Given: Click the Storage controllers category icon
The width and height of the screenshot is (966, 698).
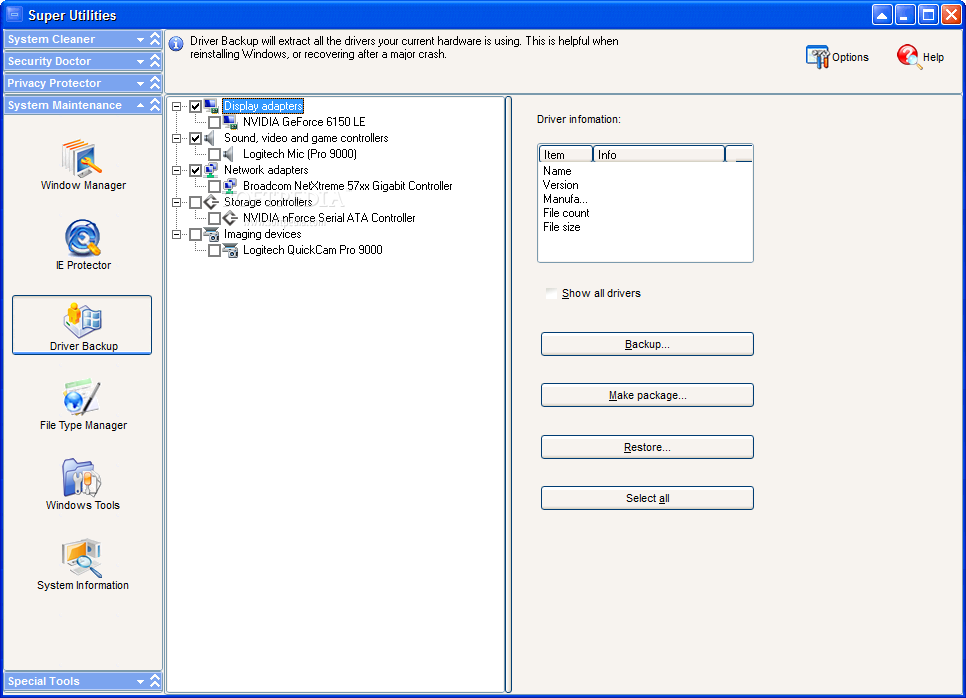Looking at the screenshot, I should pyautogui.click(x=211, y=202).
